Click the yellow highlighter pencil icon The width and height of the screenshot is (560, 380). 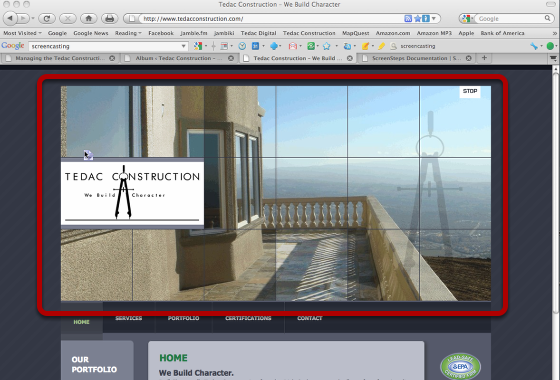click(x=381, y=46)
